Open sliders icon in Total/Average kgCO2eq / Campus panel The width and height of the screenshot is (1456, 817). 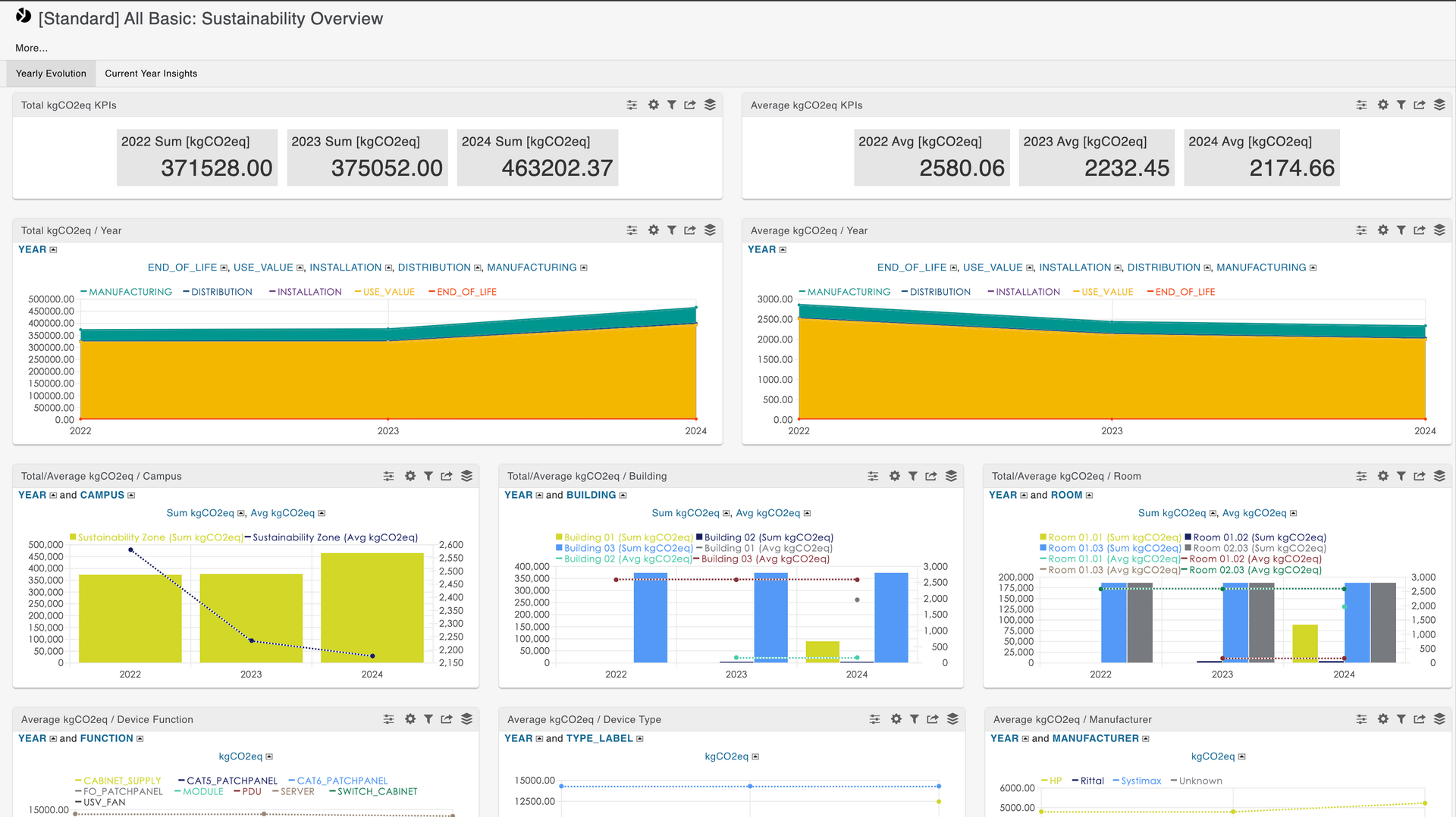(388, 476)
